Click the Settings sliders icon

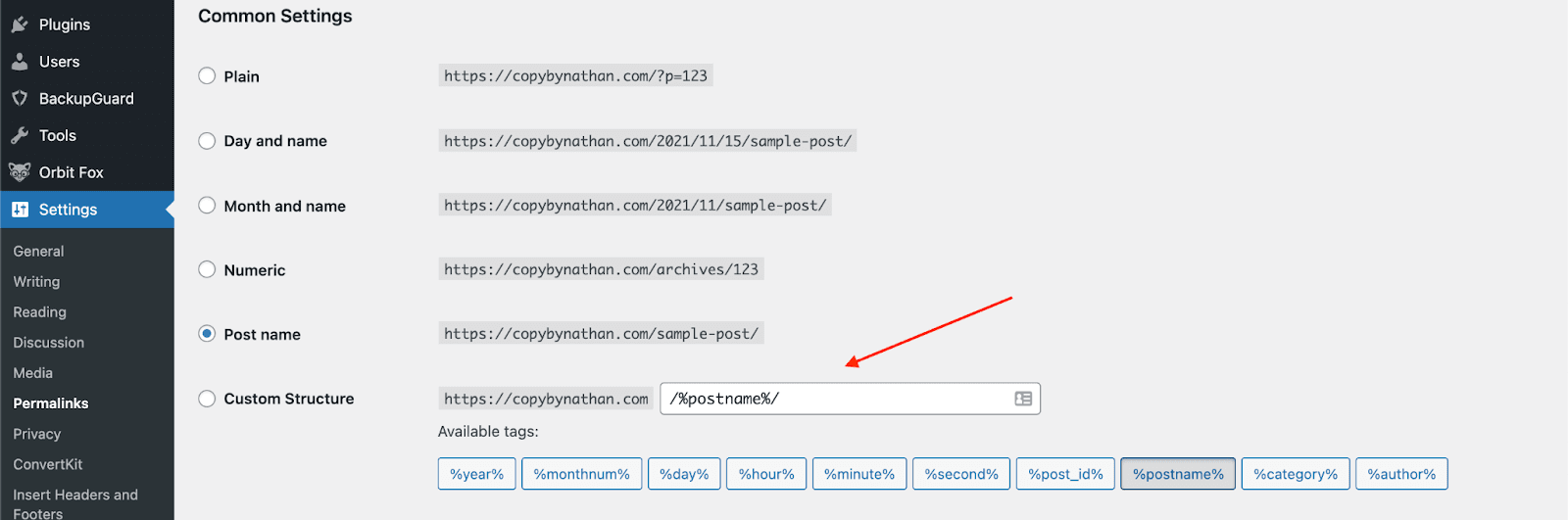[x=20, y=210]
